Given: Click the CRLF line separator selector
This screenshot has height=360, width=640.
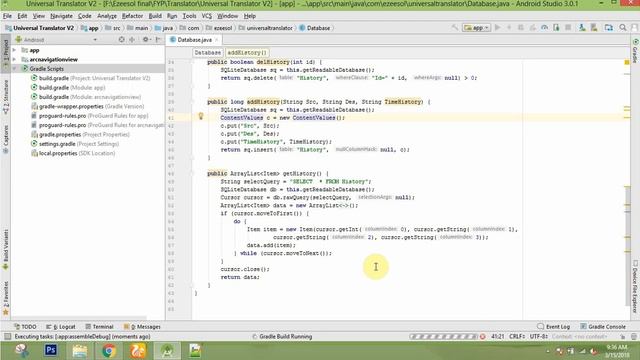Looking at the screenshot, I should [517, 336].
